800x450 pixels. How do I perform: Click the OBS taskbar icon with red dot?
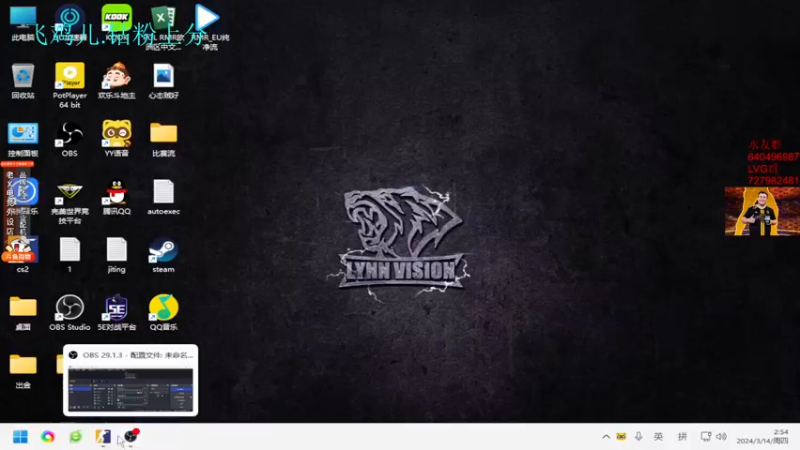coord(131,436)
